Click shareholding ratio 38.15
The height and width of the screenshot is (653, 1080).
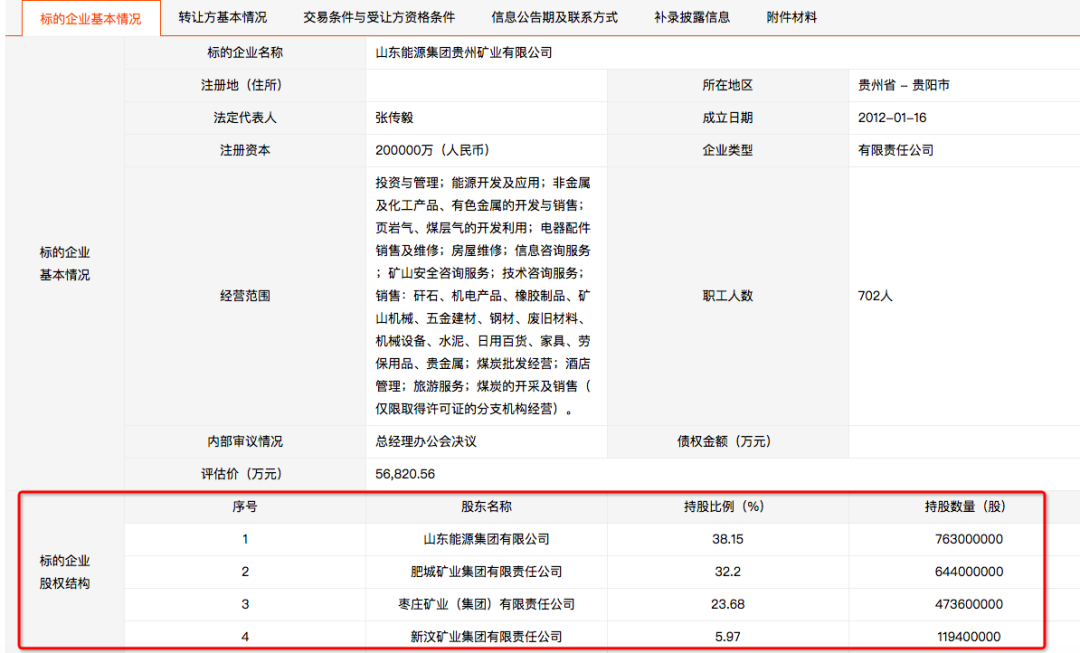pyautogui.click(x=727, y=539)
